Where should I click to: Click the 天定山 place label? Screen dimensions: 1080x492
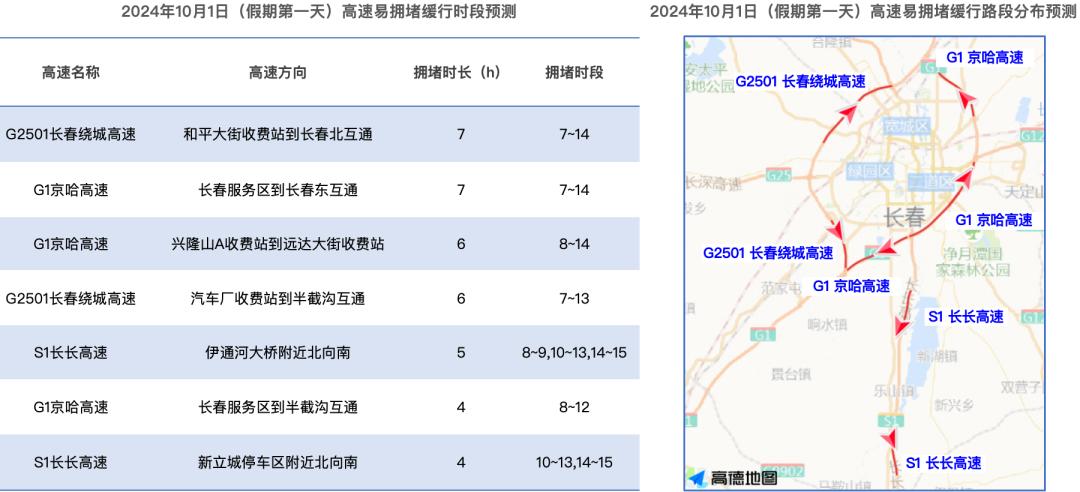[x=1025, y=191]
